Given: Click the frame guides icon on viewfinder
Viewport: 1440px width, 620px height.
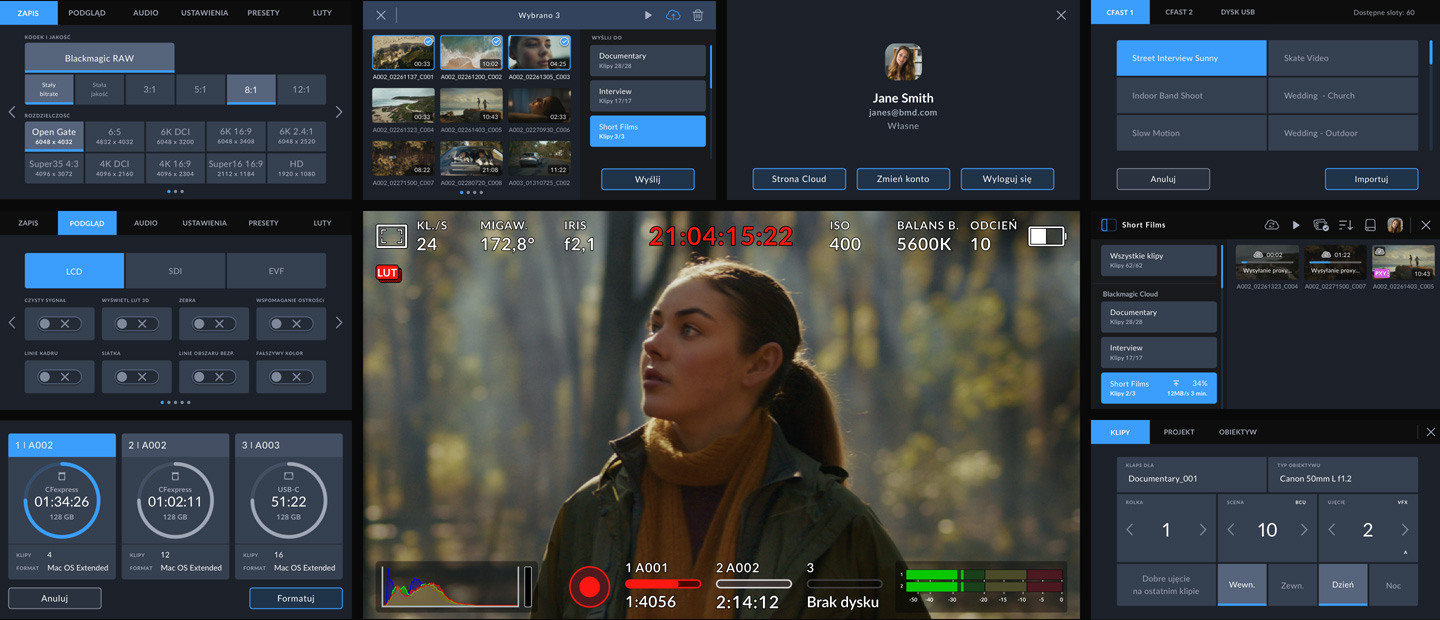Looking at the screenshot, I should point(391,236).
